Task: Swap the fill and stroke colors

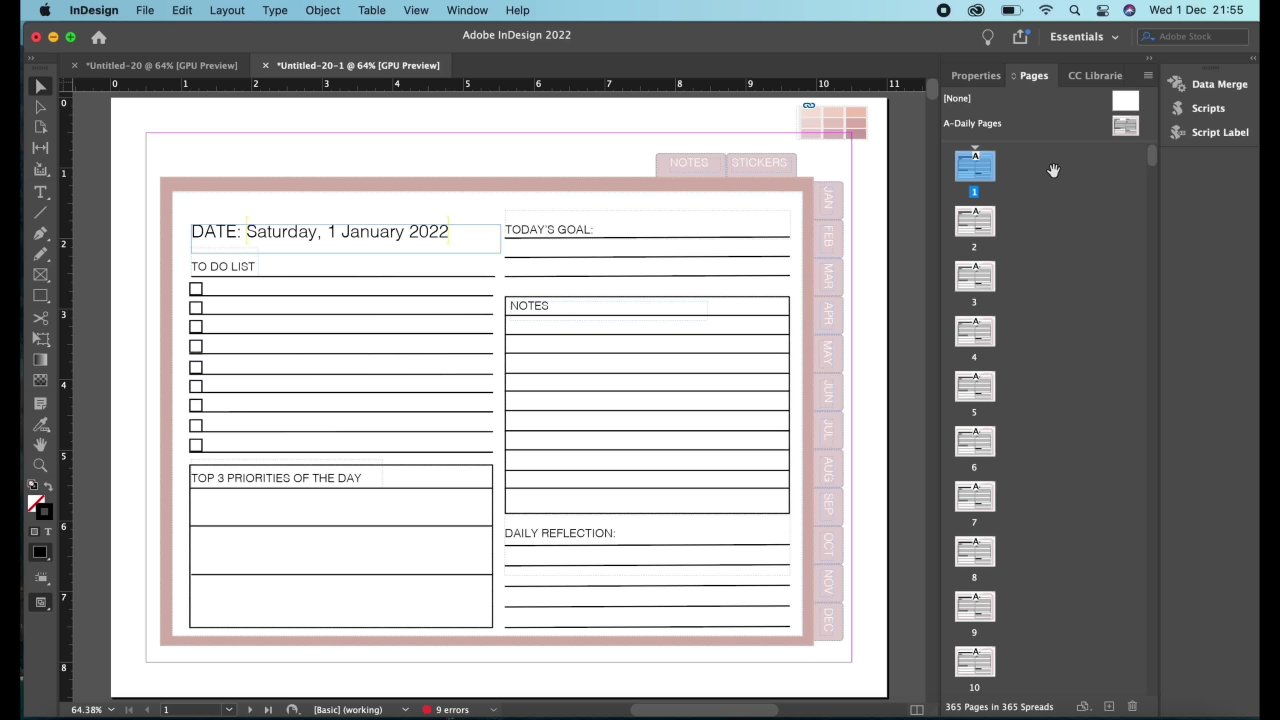Action: tap(50, 484)
